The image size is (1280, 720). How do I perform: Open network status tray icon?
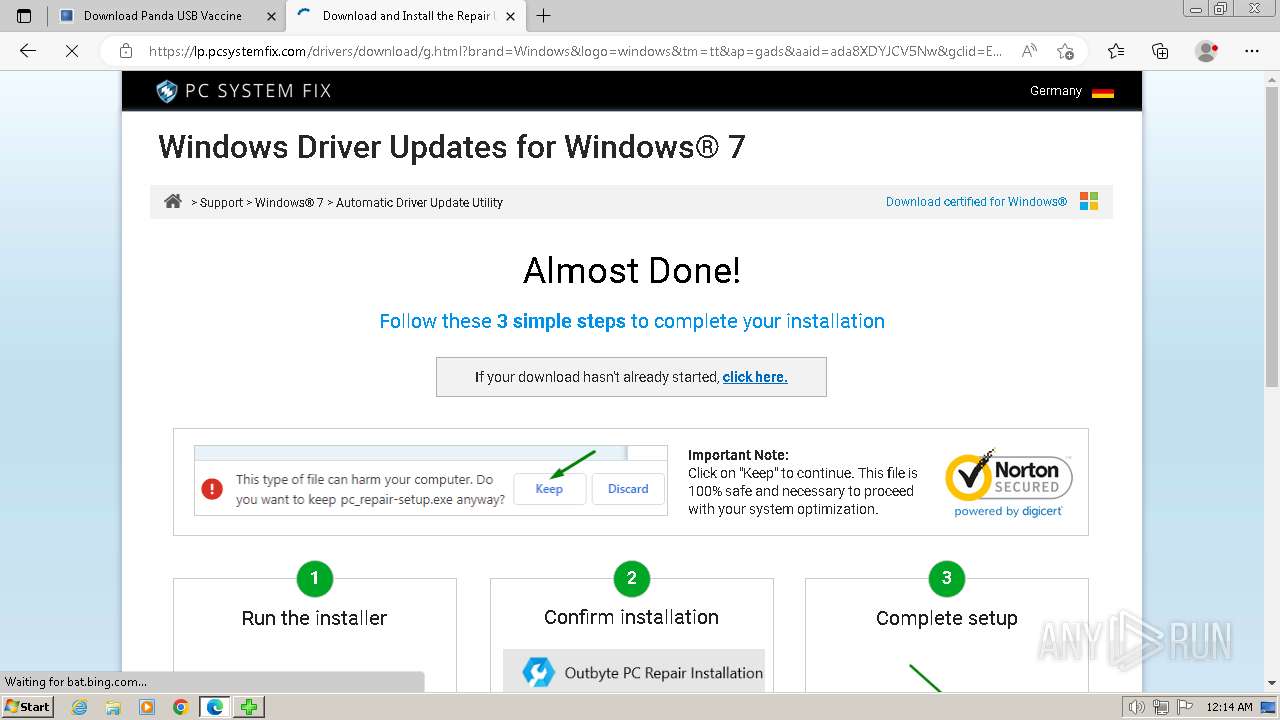(1160, 707)
